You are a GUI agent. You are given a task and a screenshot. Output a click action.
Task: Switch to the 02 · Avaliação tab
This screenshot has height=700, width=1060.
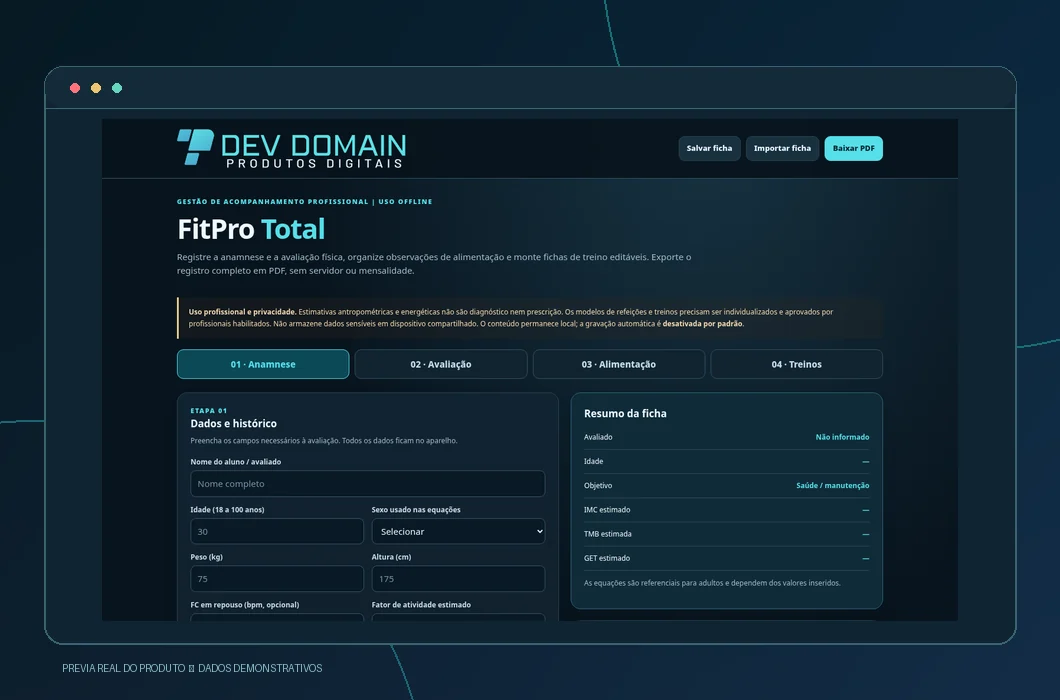(441, 364)
